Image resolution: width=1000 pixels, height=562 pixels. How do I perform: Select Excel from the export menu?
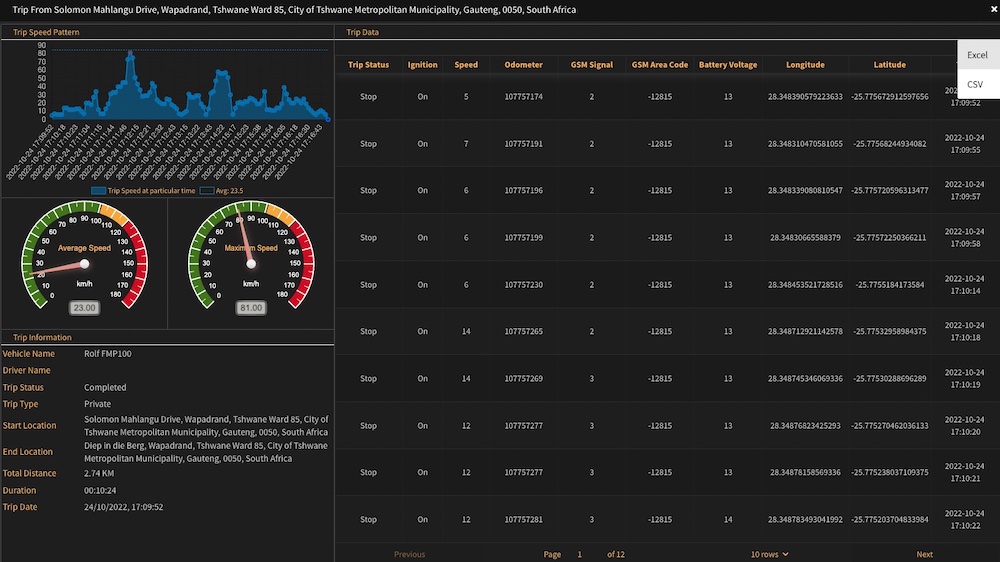pos(977,55)
